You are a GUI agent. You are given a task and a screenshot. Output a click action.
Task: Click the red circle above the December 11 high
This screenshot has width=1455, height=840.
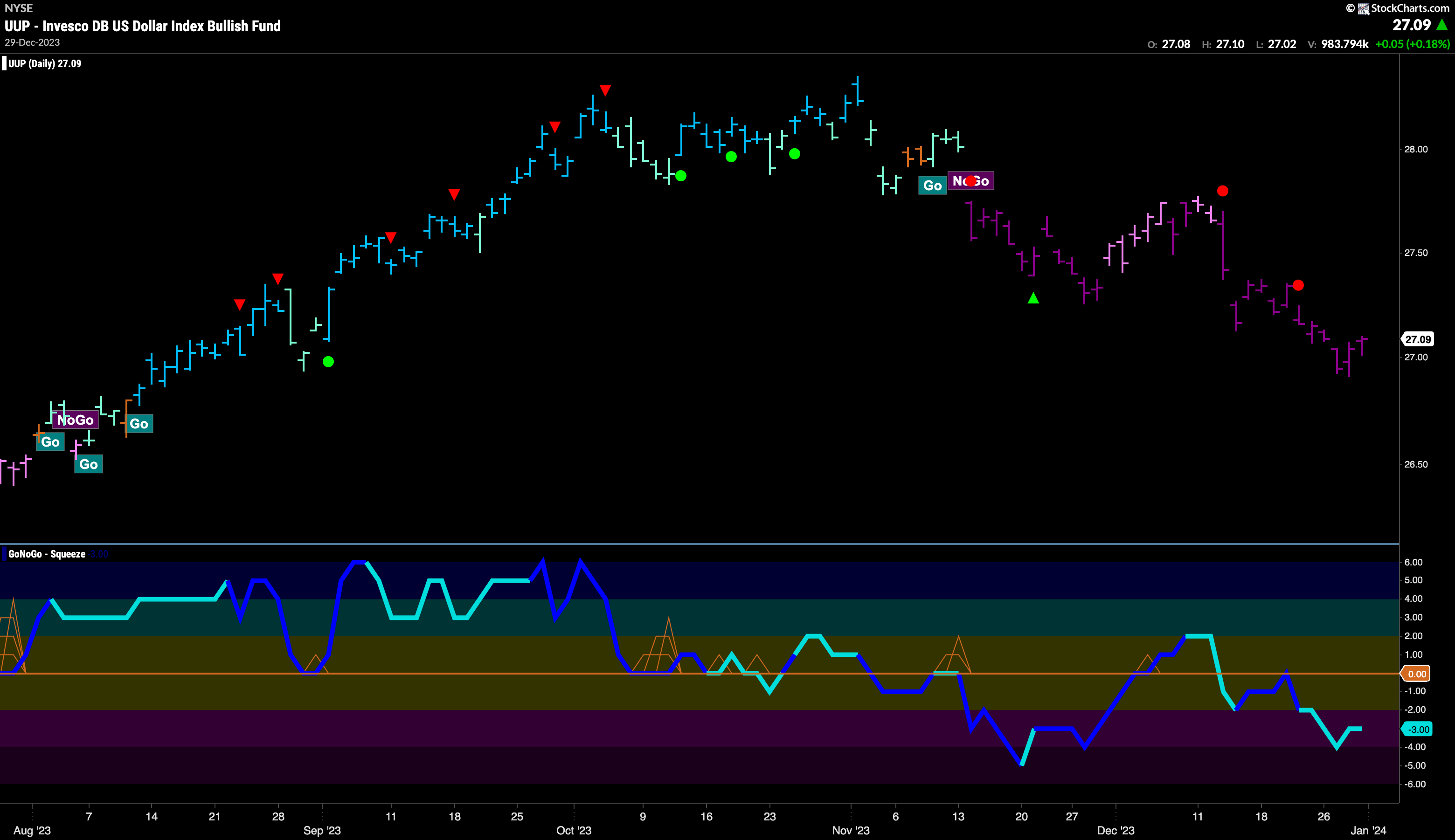[1222, 191]
